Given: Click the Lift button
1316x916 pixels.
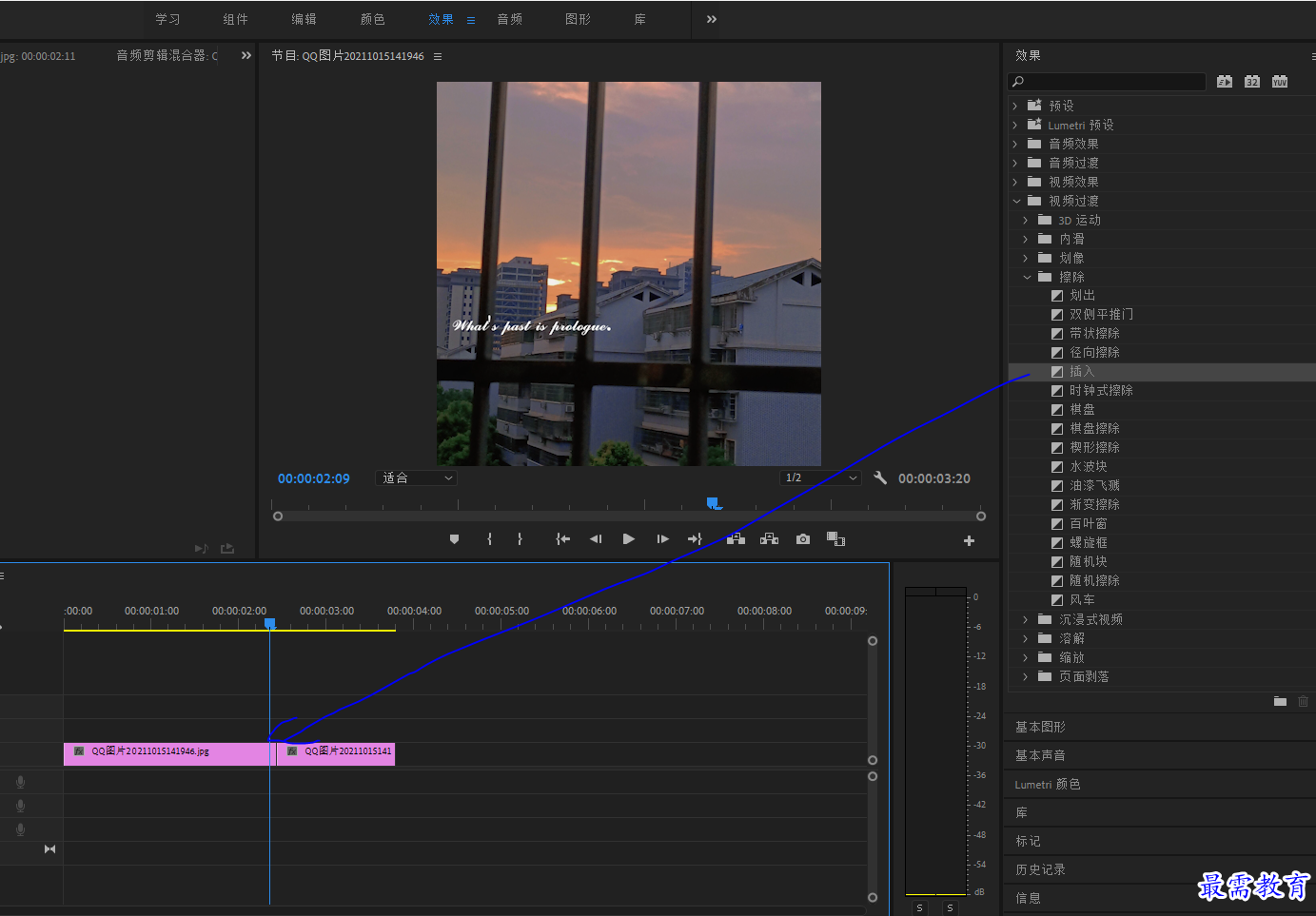Looking at the screenshot, I should click(x=736, y=539).
